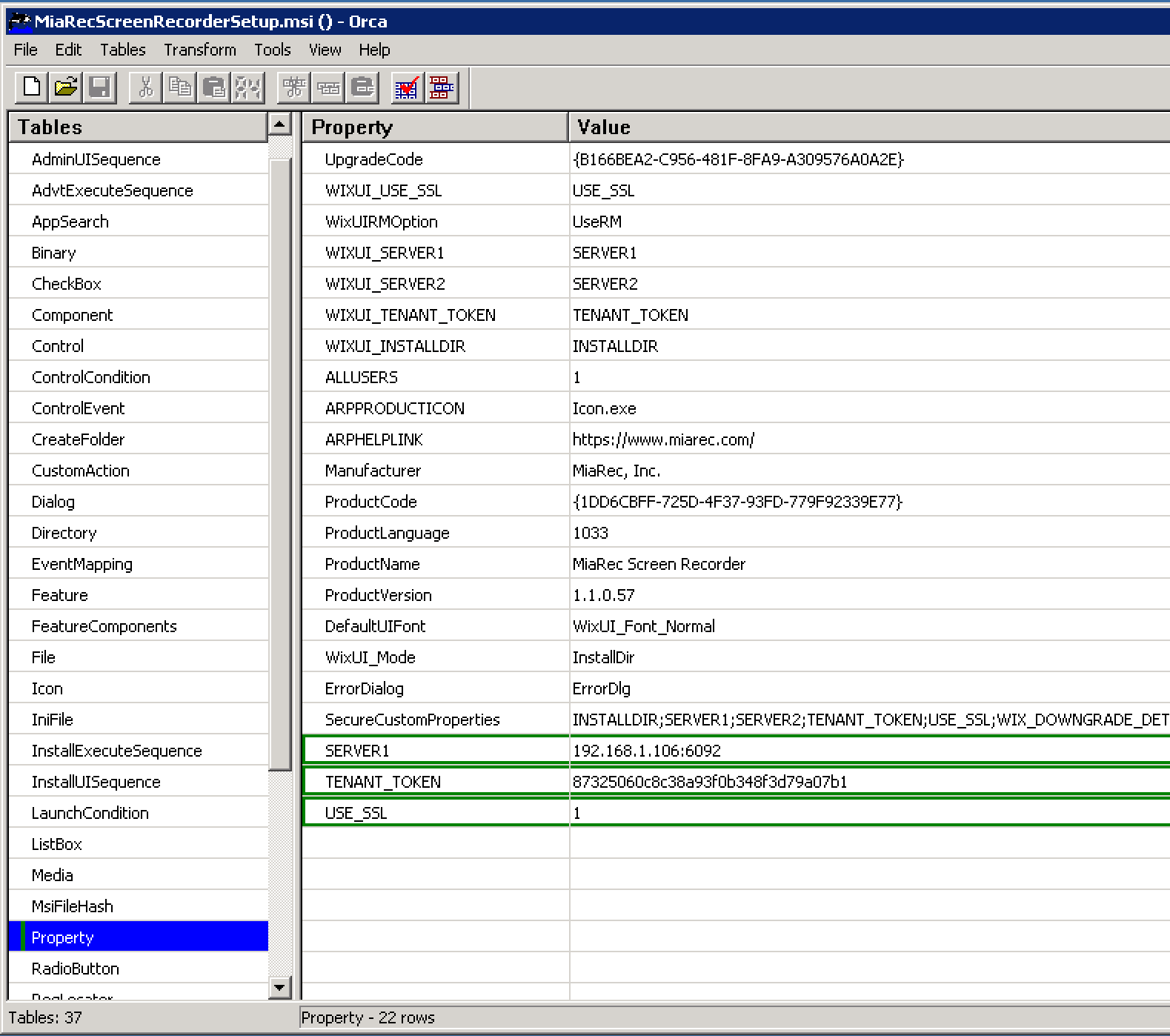Select the highlighted Property table
Screen dimensions: 1170x1036
click(138, 937)
